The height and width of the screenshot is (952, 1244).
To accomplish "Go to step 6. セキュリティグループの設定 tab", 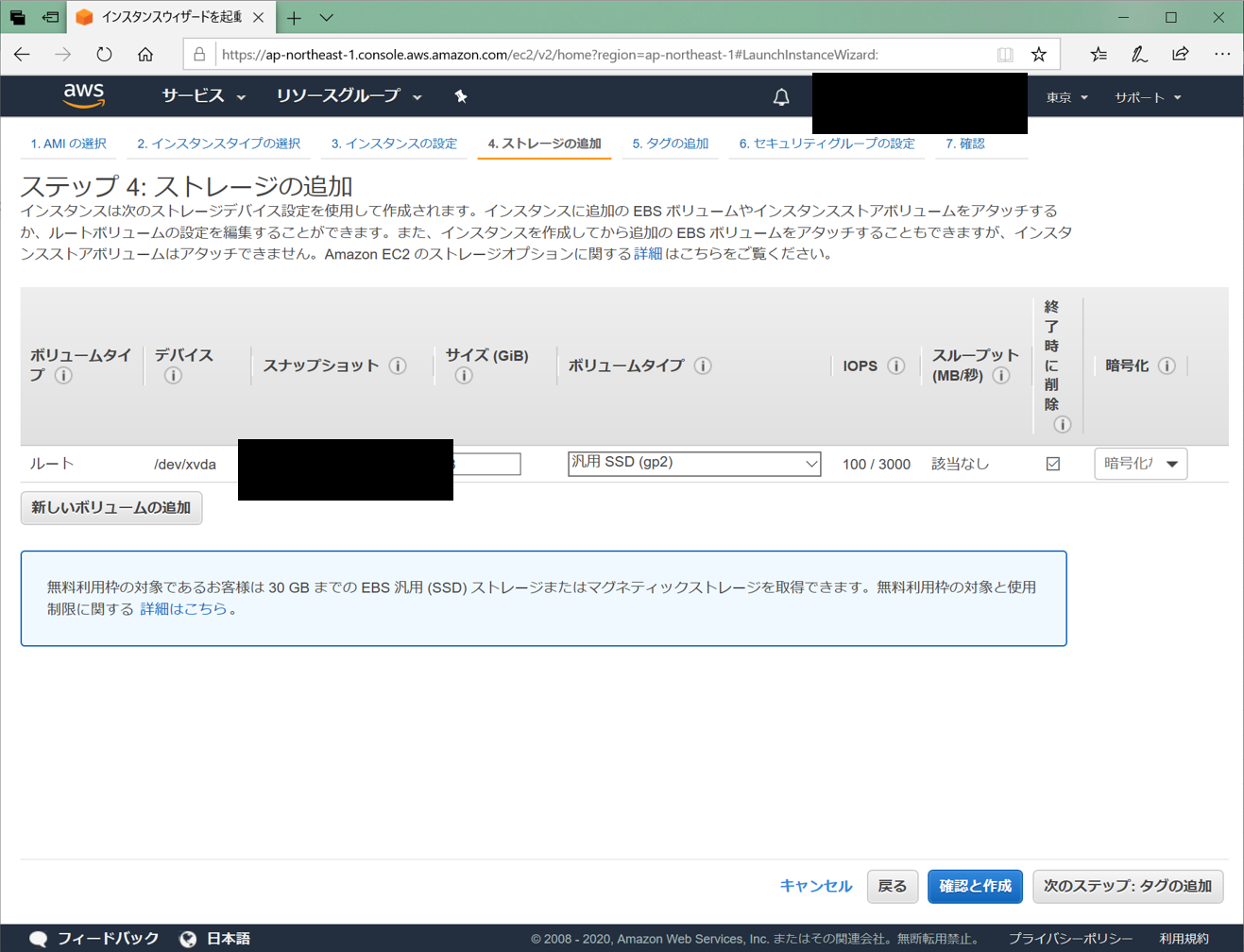I will [x=826, y=144].
